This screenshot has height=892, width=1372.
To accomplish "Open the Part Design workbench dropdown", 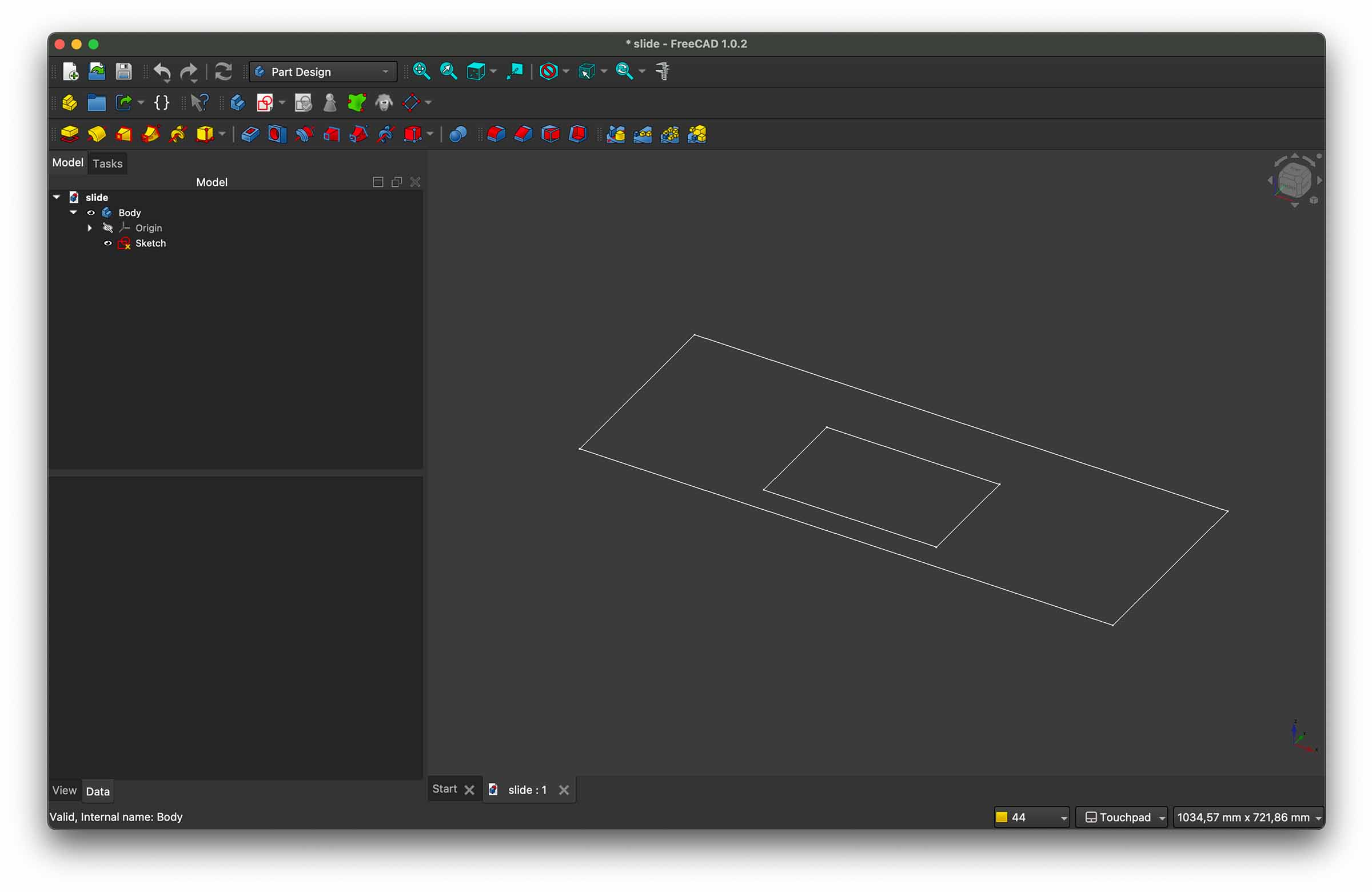I will [324, 71].
